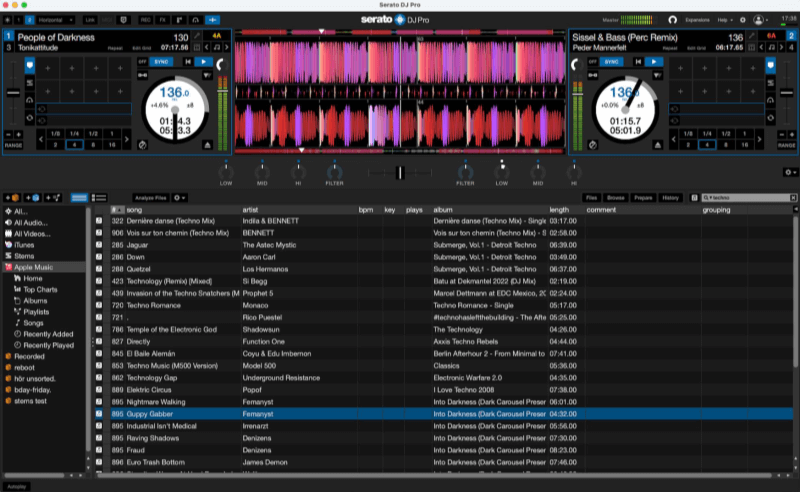Open the Horizontal display mode dropdown

point(56,20)
